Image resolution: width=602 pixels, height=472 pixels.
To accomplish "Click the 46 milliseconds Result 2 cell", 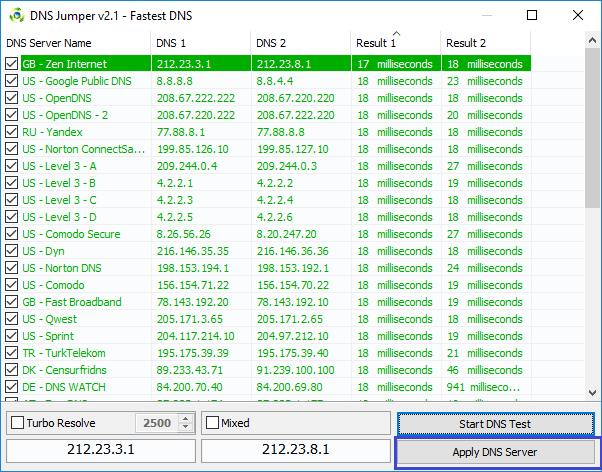I will 485,370.
